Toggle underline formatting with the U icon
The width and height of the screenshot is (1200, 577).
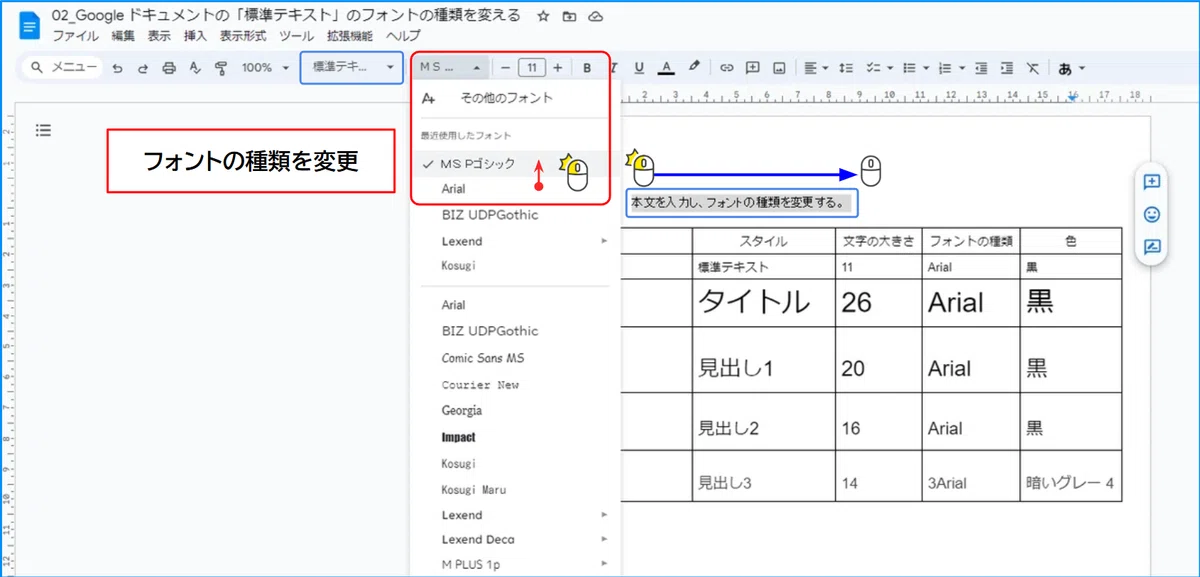[x=640, y=68]
